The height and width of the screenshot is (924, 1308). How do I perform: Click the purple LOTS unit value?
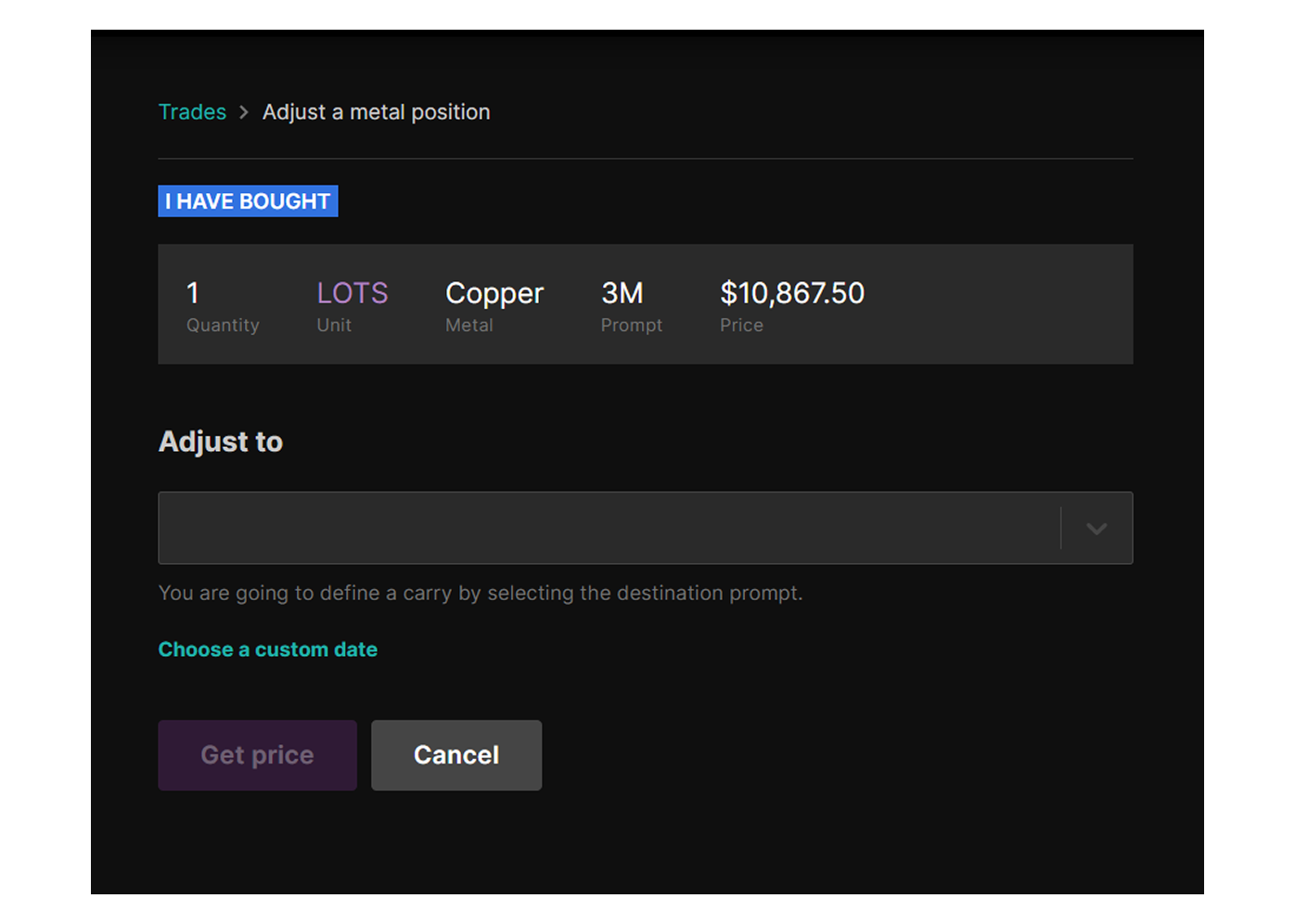[353, 293]
